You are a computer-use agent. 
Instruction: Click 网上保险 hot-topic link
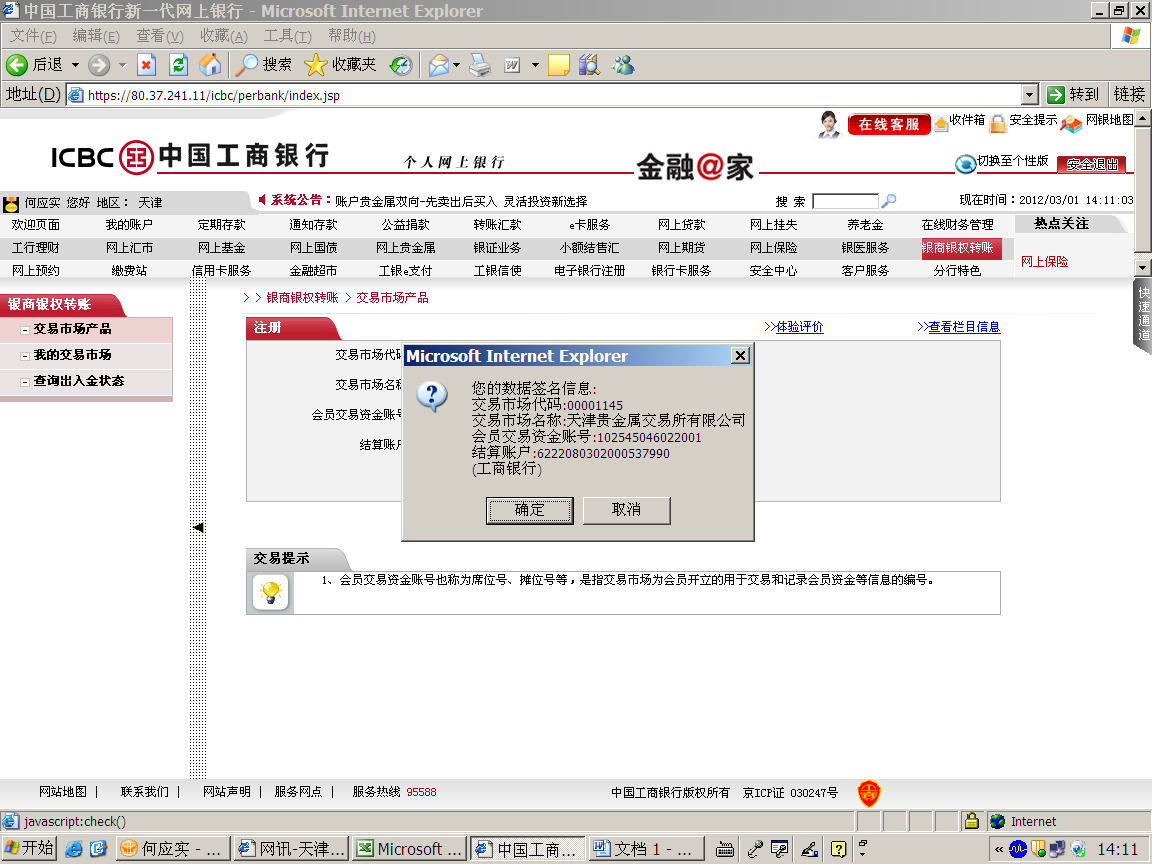click(x=1044, y=262)
